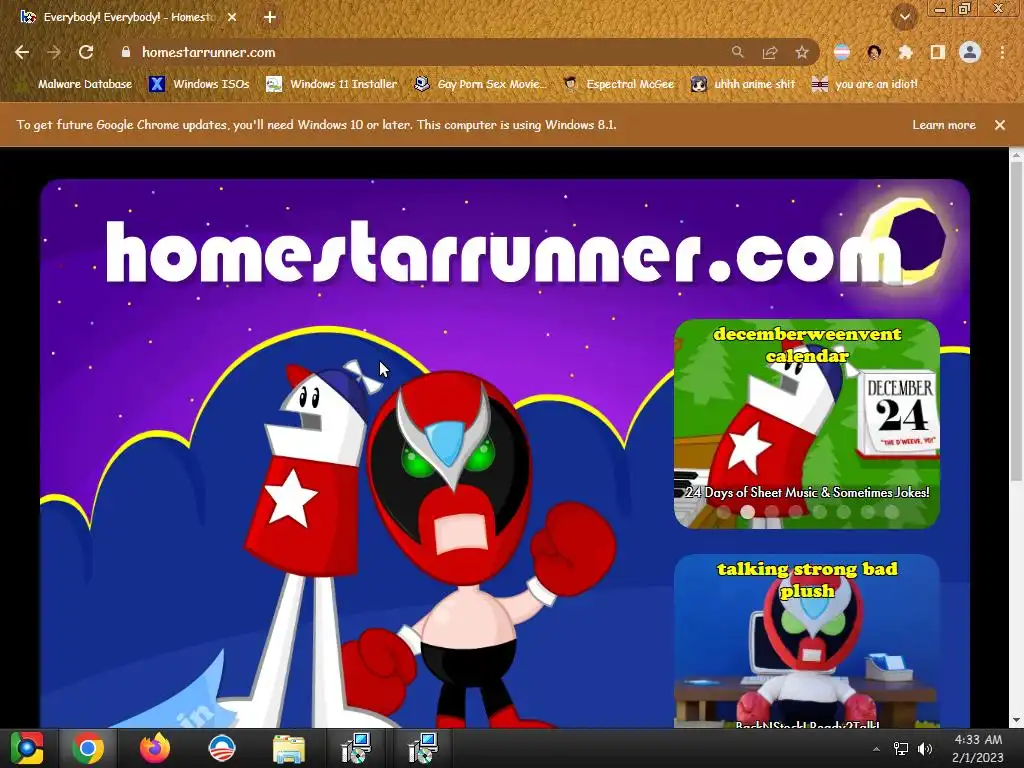Launch Firefox from the taskbar
The height and width of the screenshot is (768, 1024).
click(x=155, y=748)
